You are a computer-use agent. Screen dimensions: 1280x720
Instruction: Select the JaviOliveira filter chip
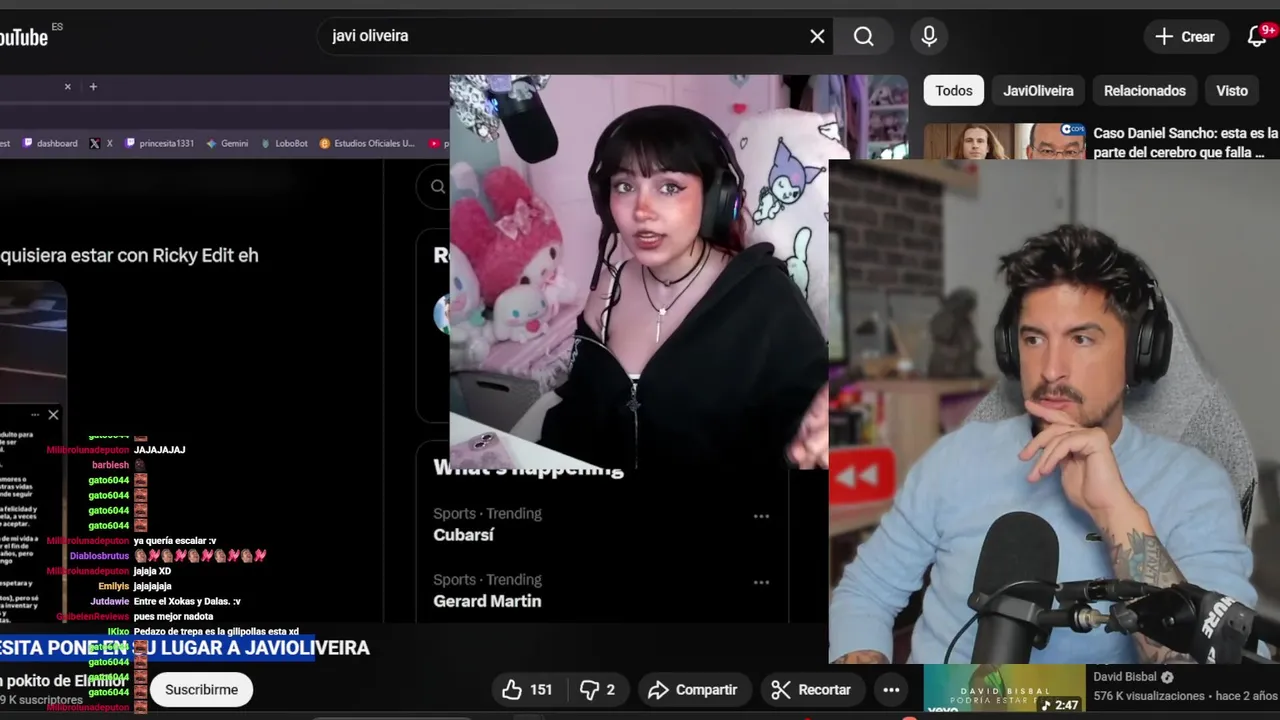[x=1038, y=91]
